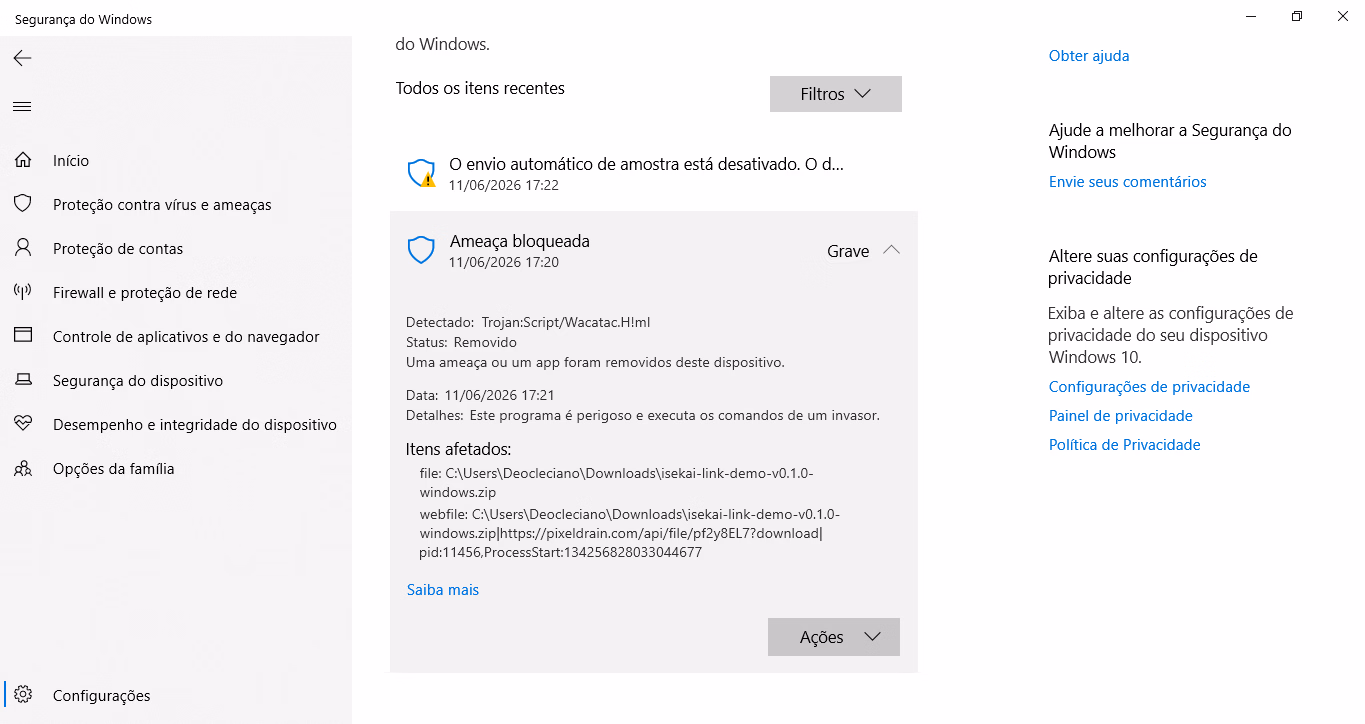Click the Início home icon
The width and height of the screenshot is (1365, 724).
(22, 160)
